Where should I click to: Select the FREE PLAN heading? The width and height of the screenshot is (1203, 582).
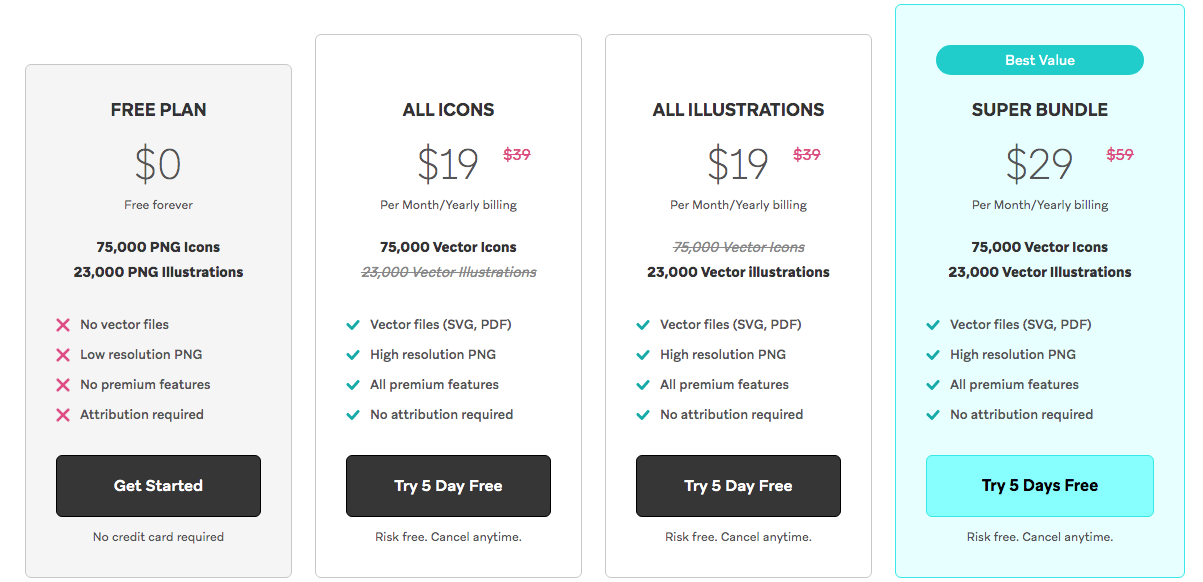(158, 110)
